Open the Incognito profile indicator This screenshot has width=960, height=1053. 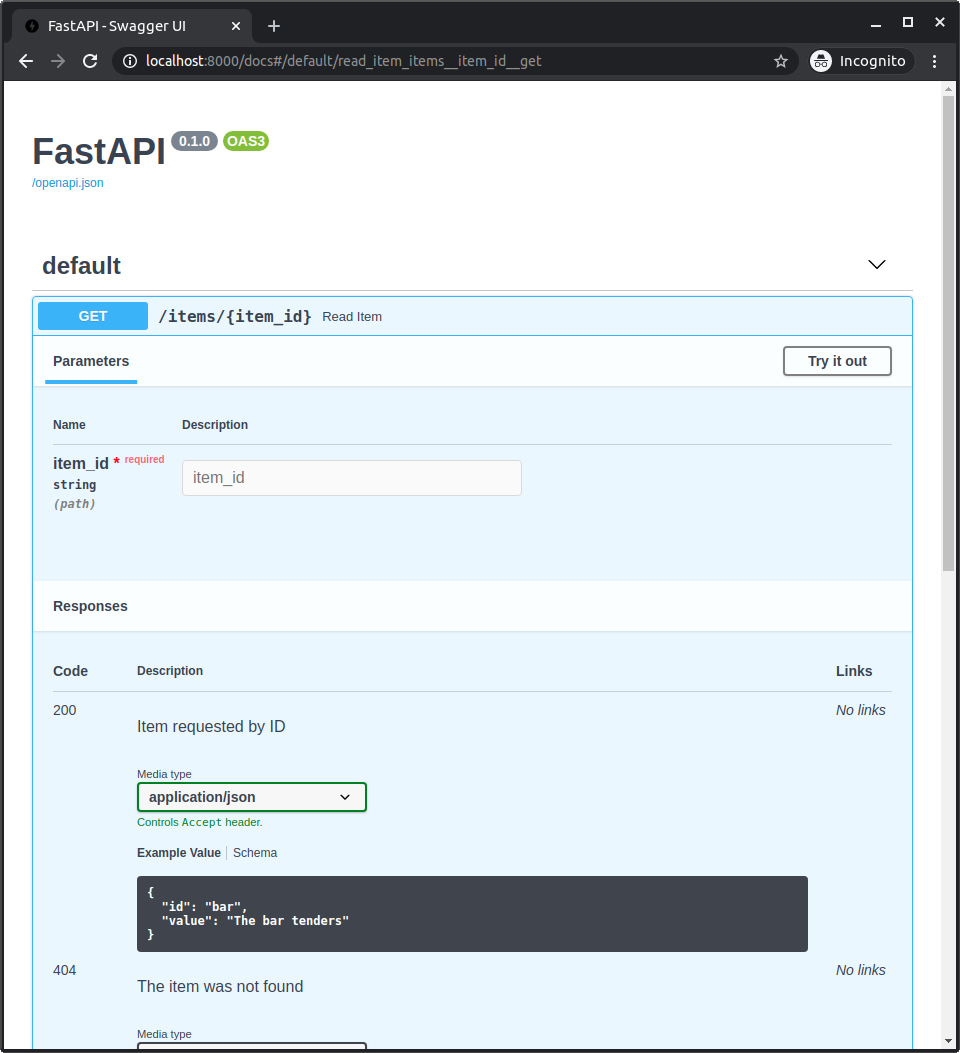tap(861, 61)
